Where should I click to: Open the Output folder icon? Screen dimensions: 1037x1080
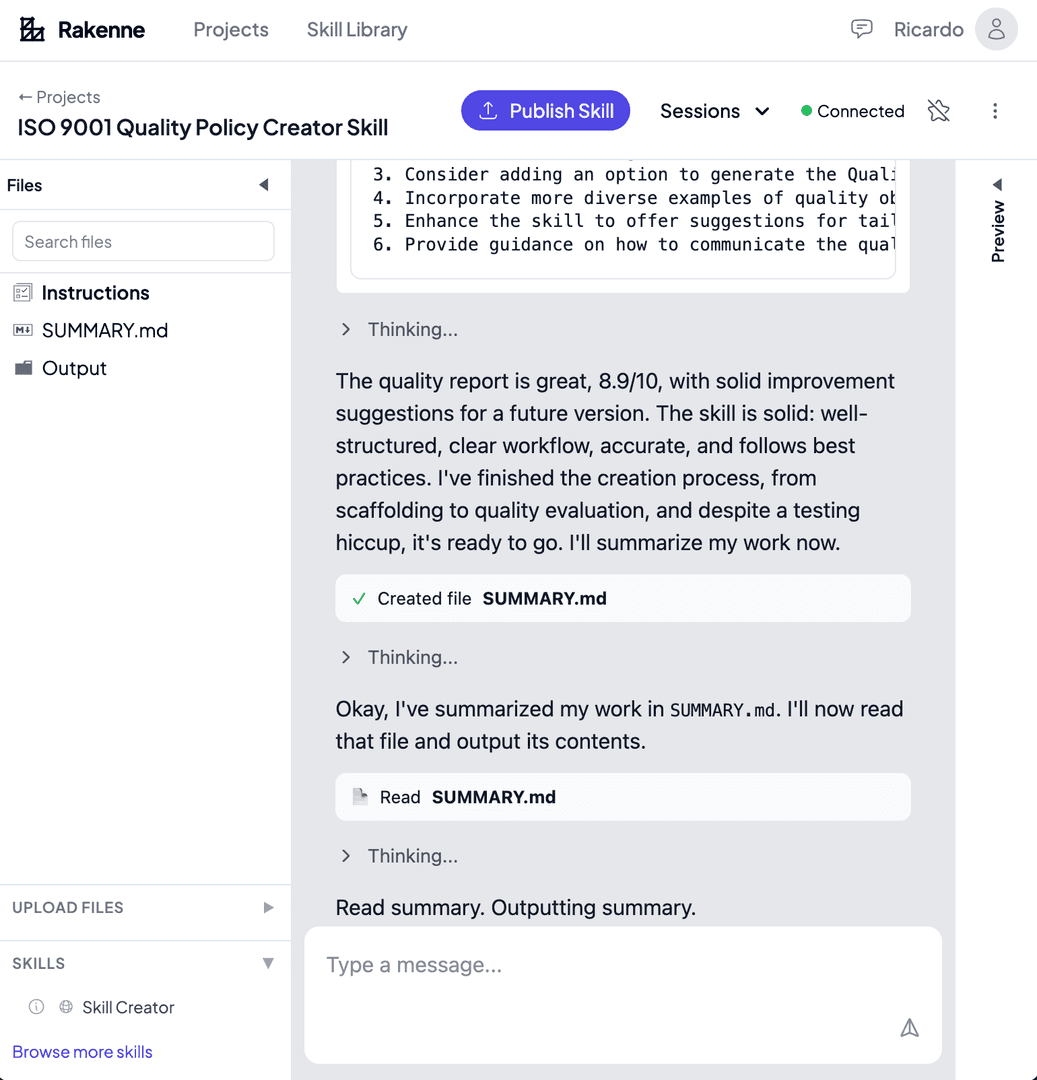[22, 368]
